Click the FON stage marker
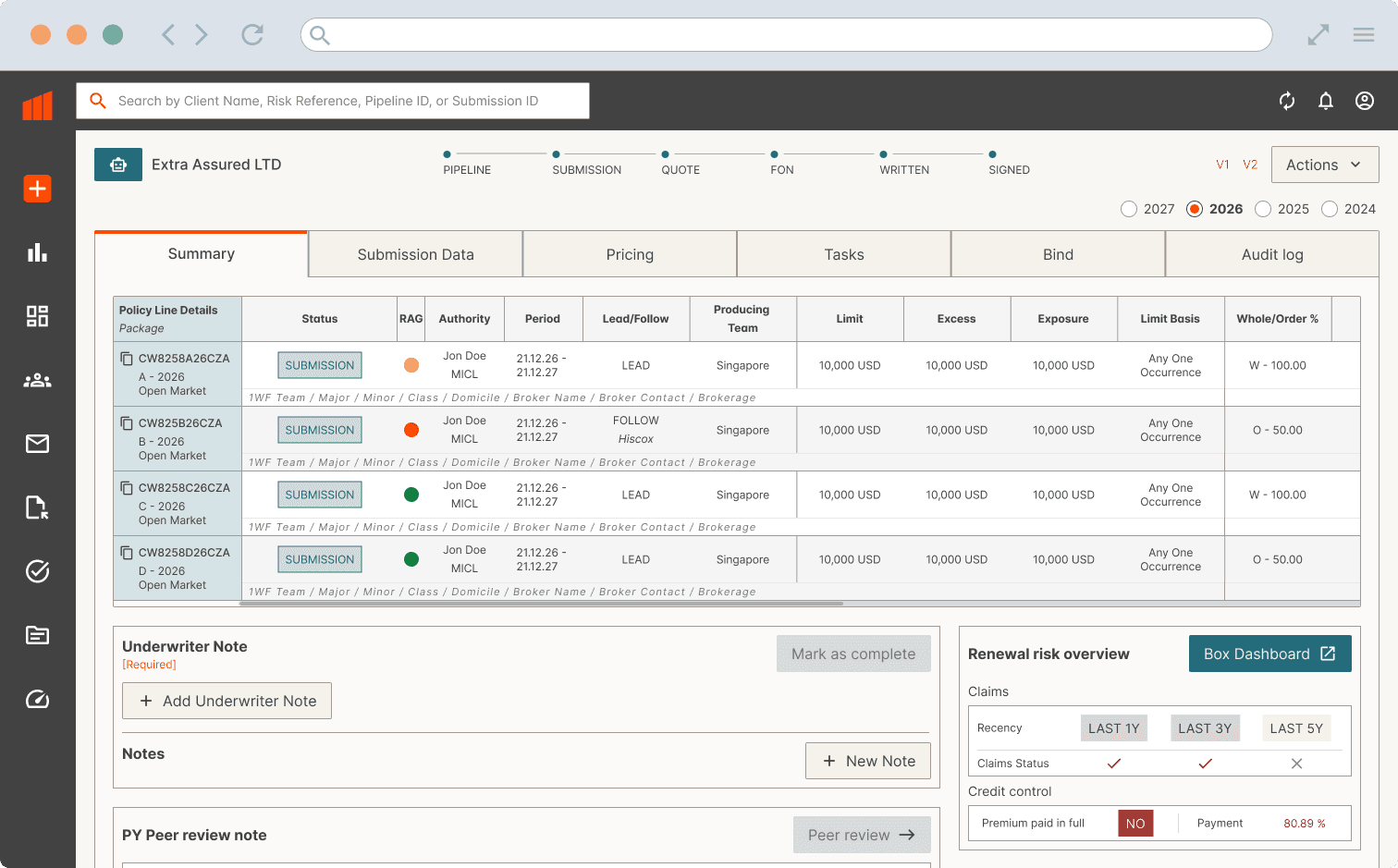Viewport: 1398px width, 868px height. coord(775,154)
